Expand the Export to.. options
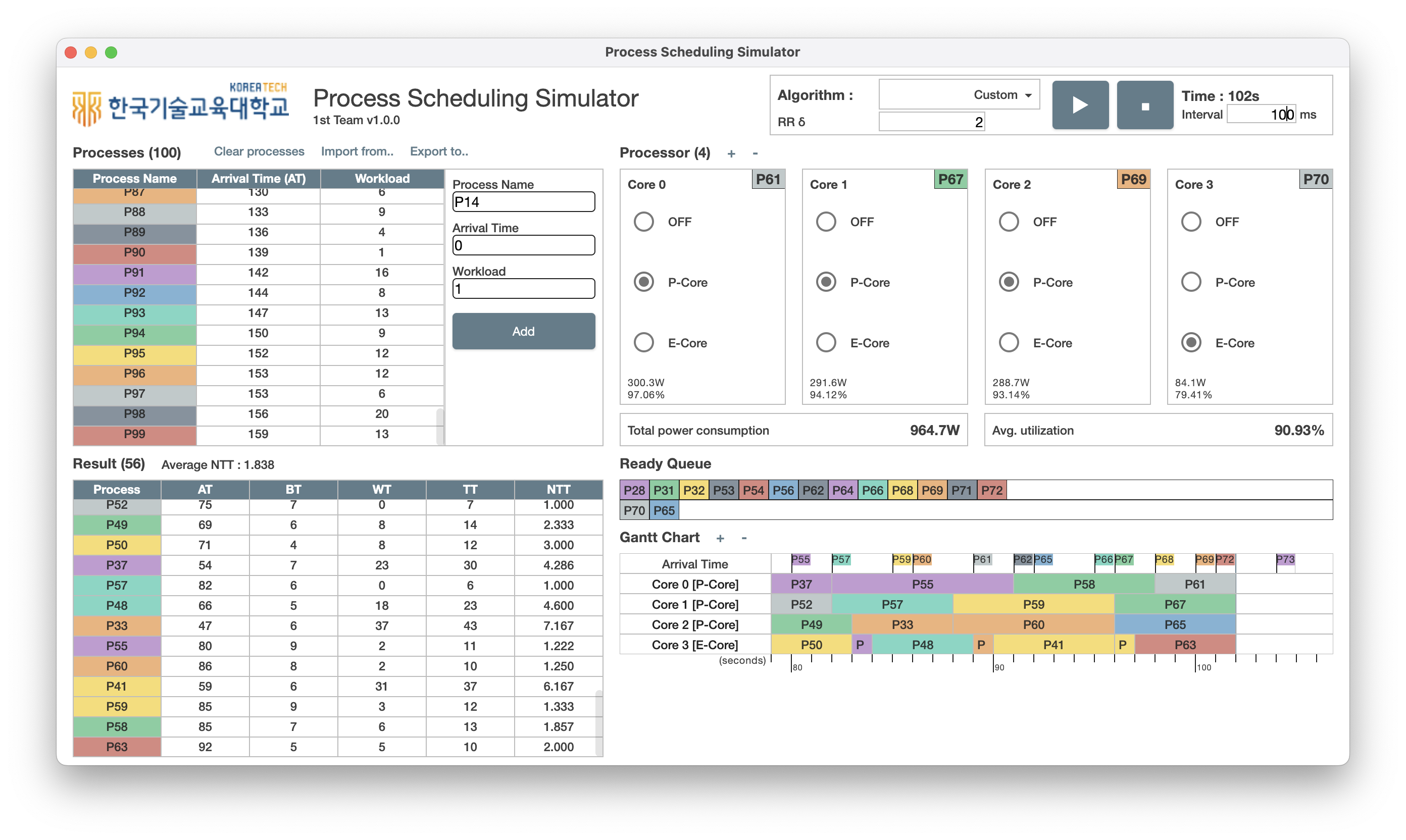 (x=439, y=151)
